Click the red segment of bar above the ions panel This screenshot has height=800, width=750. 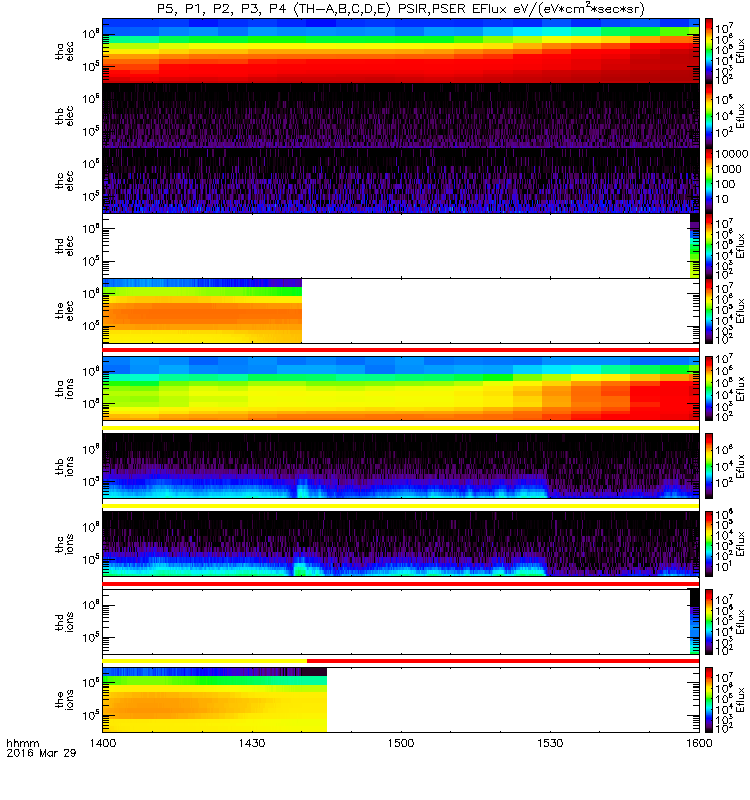tap(503, 661)
